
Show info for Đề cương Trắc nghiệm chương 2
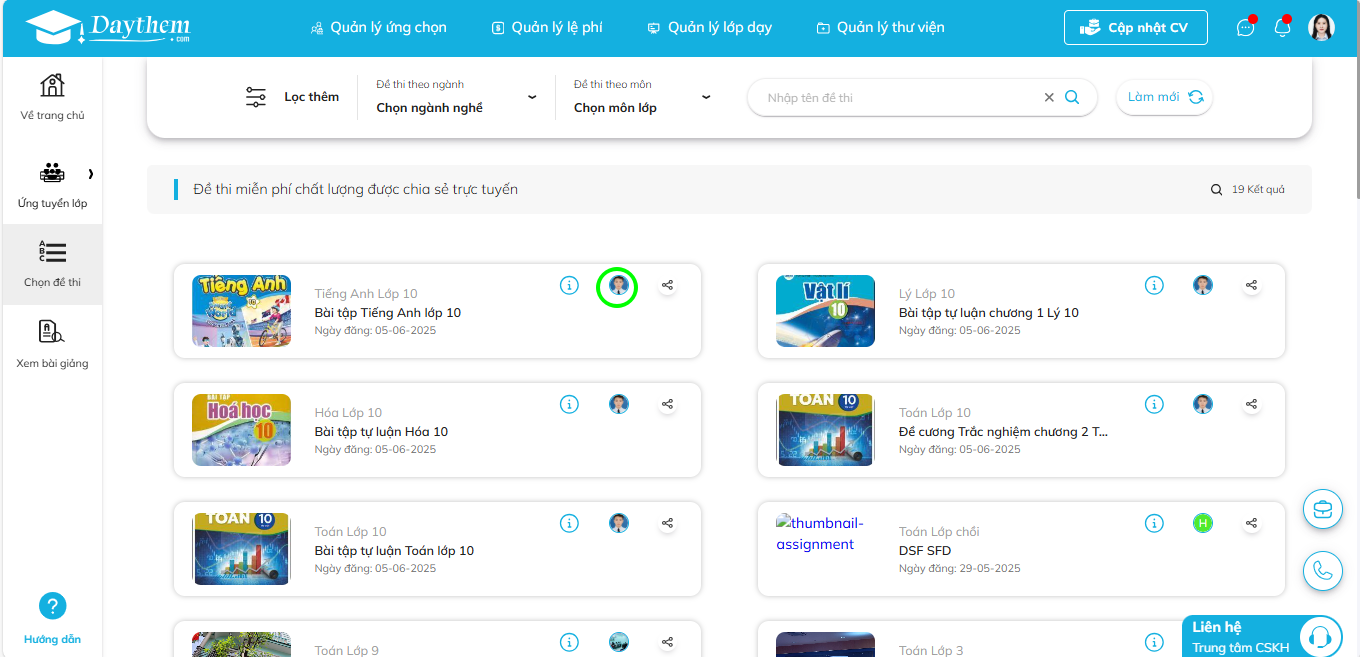click(1154, 405)
